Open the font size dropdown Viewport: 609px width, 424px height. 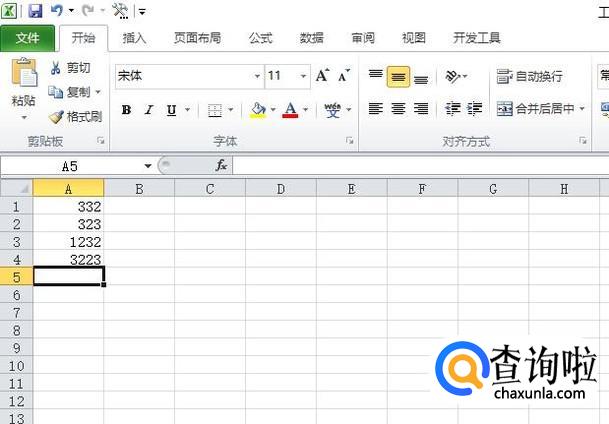(303, 76)
